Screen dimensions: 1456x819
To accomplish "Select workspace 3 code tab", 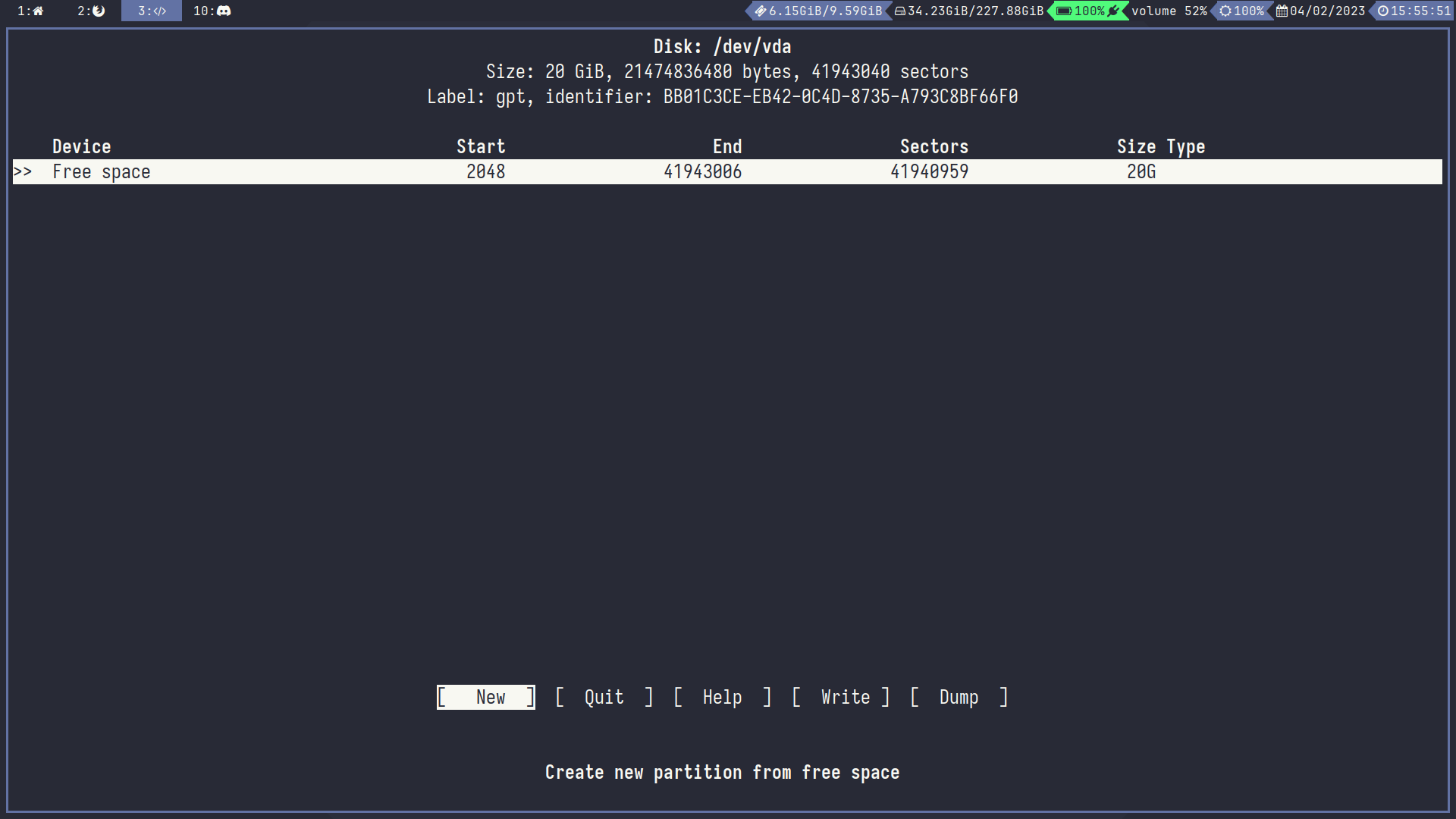I will point(152,11).
